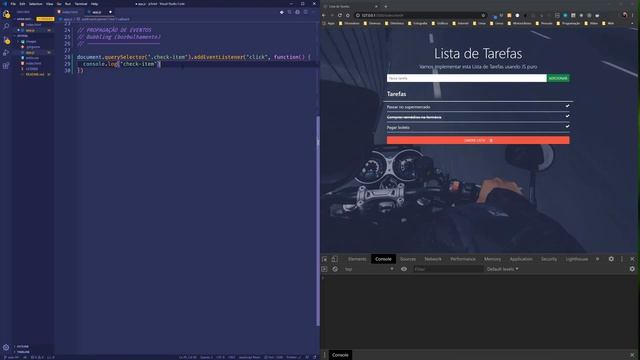The image size is (640, 360).
Task: Toggle the DevTools device toolbar icon
Action: coord(334,259)
